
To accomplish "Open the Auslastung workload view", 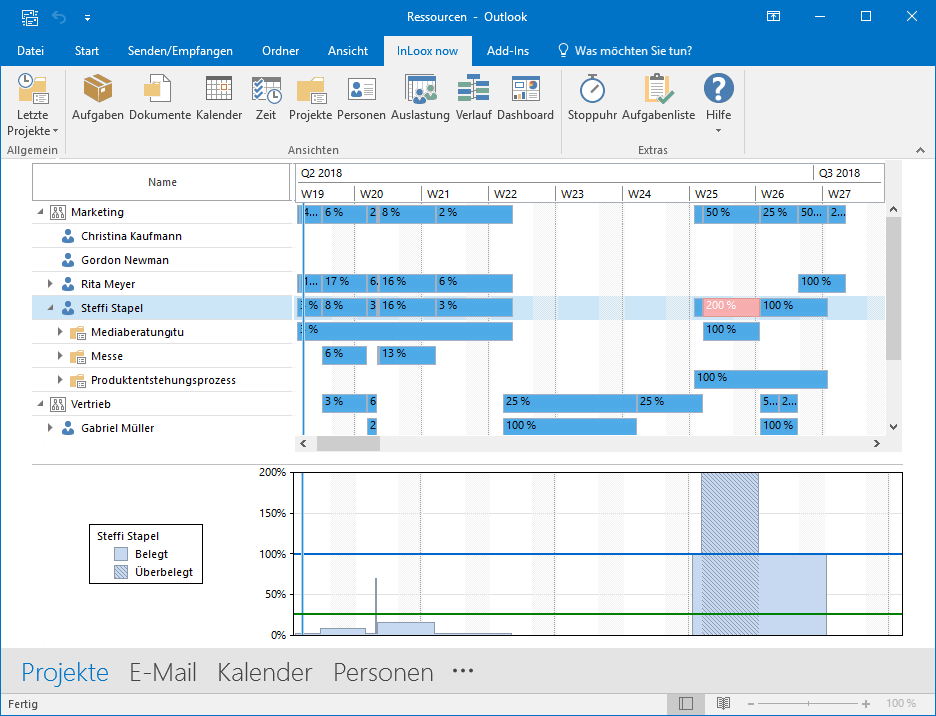I will coord(420,98).
